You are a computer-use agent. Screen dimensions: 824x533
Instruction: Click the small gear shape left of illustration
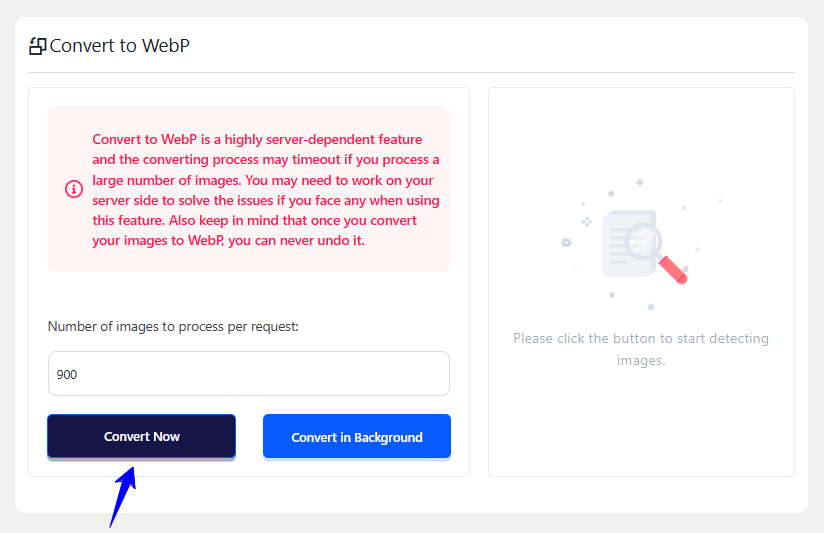[566, 242]
